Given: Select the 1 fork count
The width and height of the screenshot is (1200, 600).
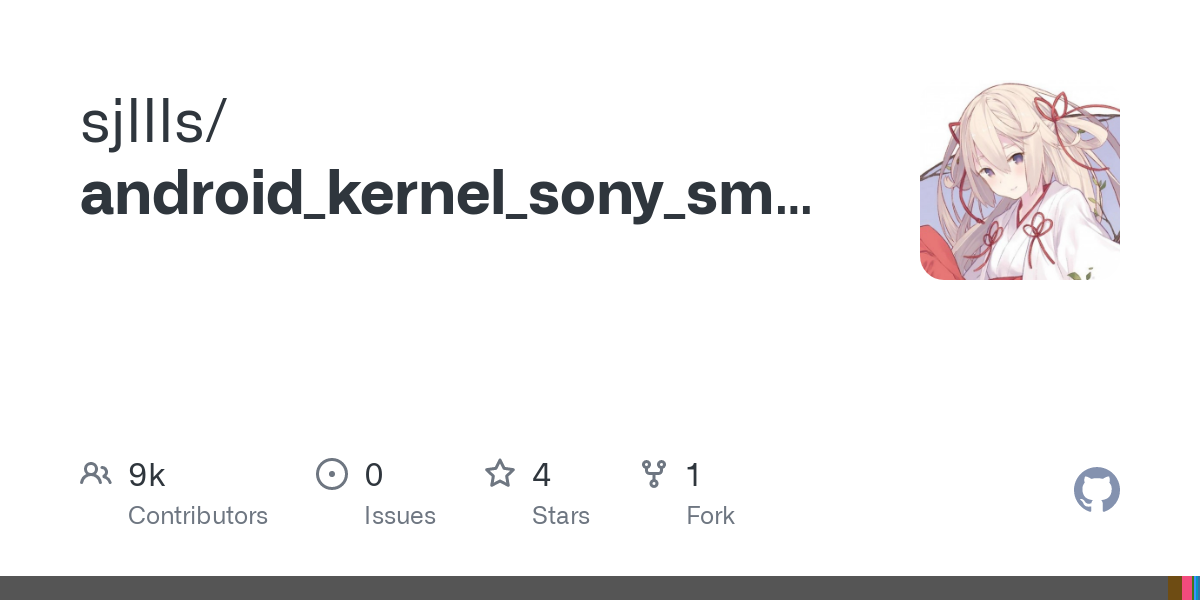Looking at the screenshot, I should pyautogui.click(x=693, y=475).
